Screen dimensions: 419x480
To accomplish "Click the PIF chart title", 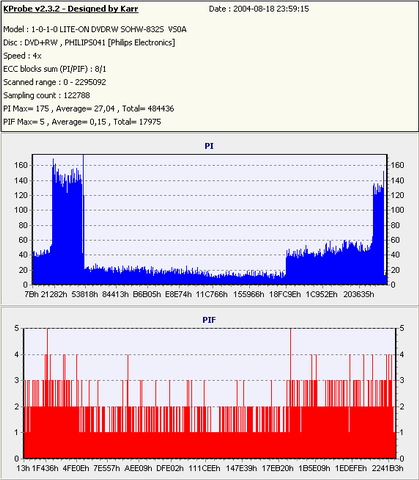I will (x=209, y=320).
